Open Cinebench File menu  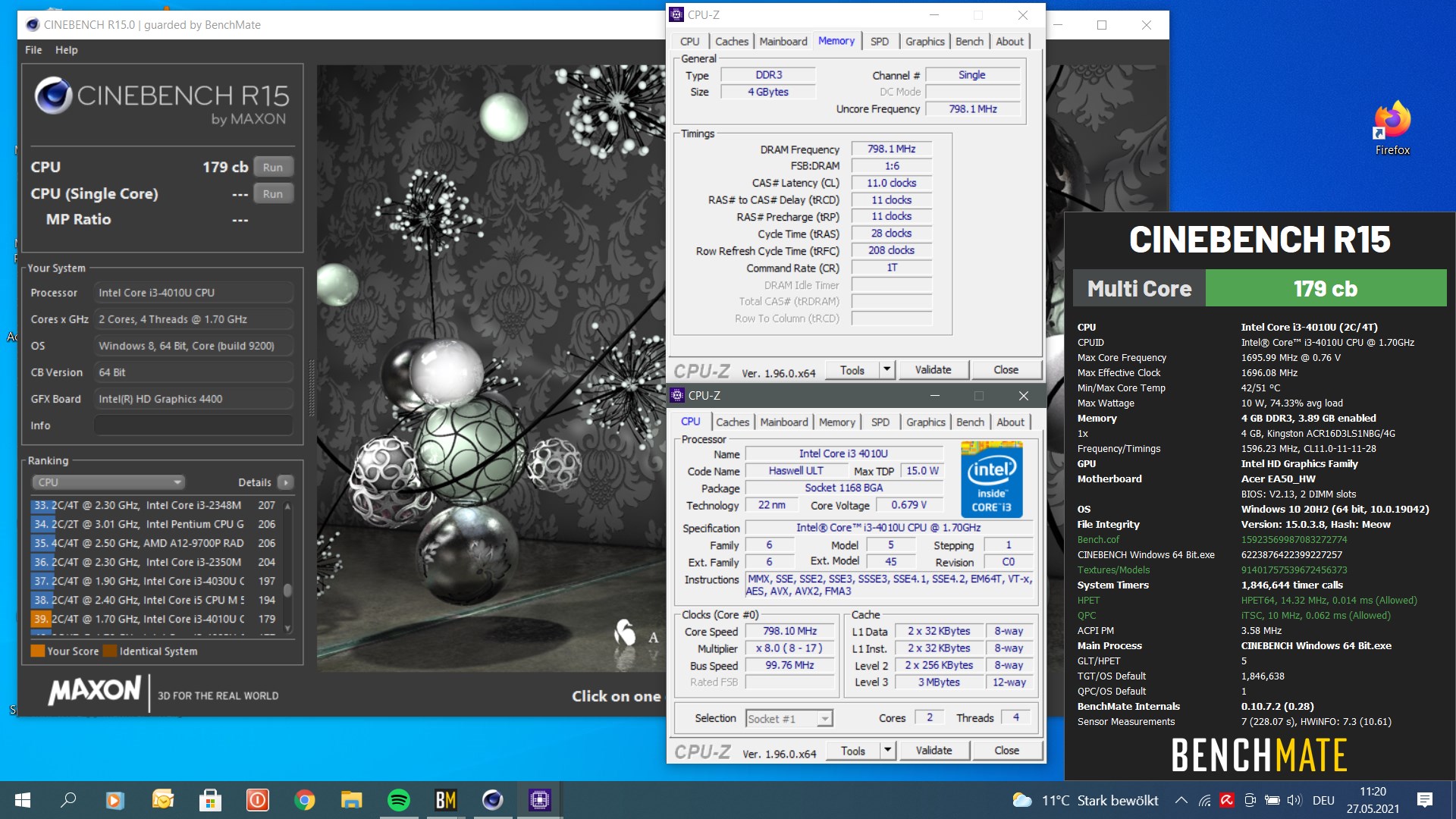[x=33, y=50]
